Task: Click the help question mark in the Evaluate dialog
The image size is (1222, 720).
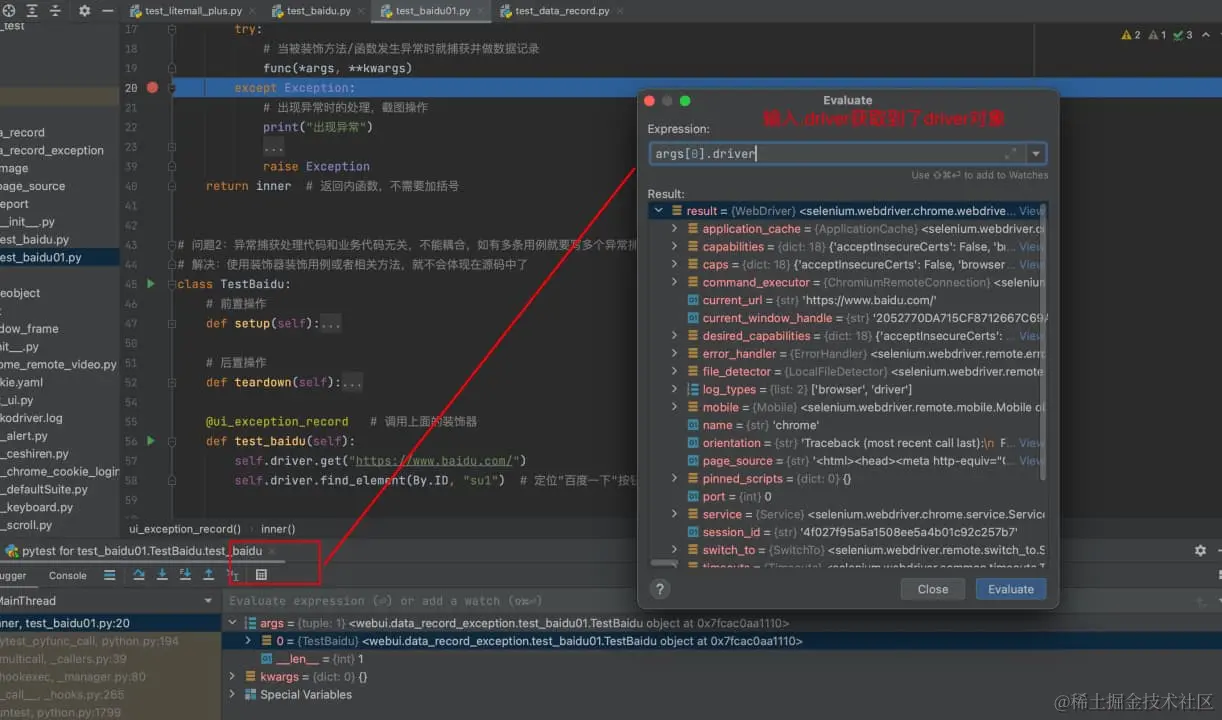Action: click(660, 589)
